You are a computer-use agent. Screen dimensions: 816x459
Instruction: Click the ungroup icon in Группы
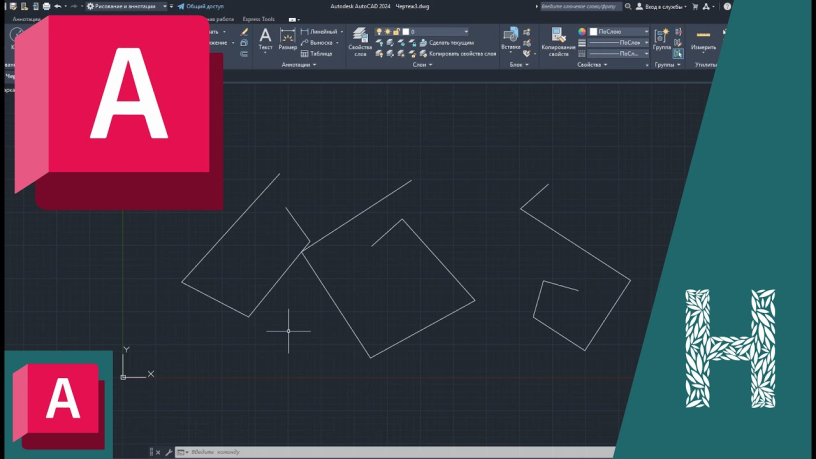pyautogui.click(x=678, y=32)
